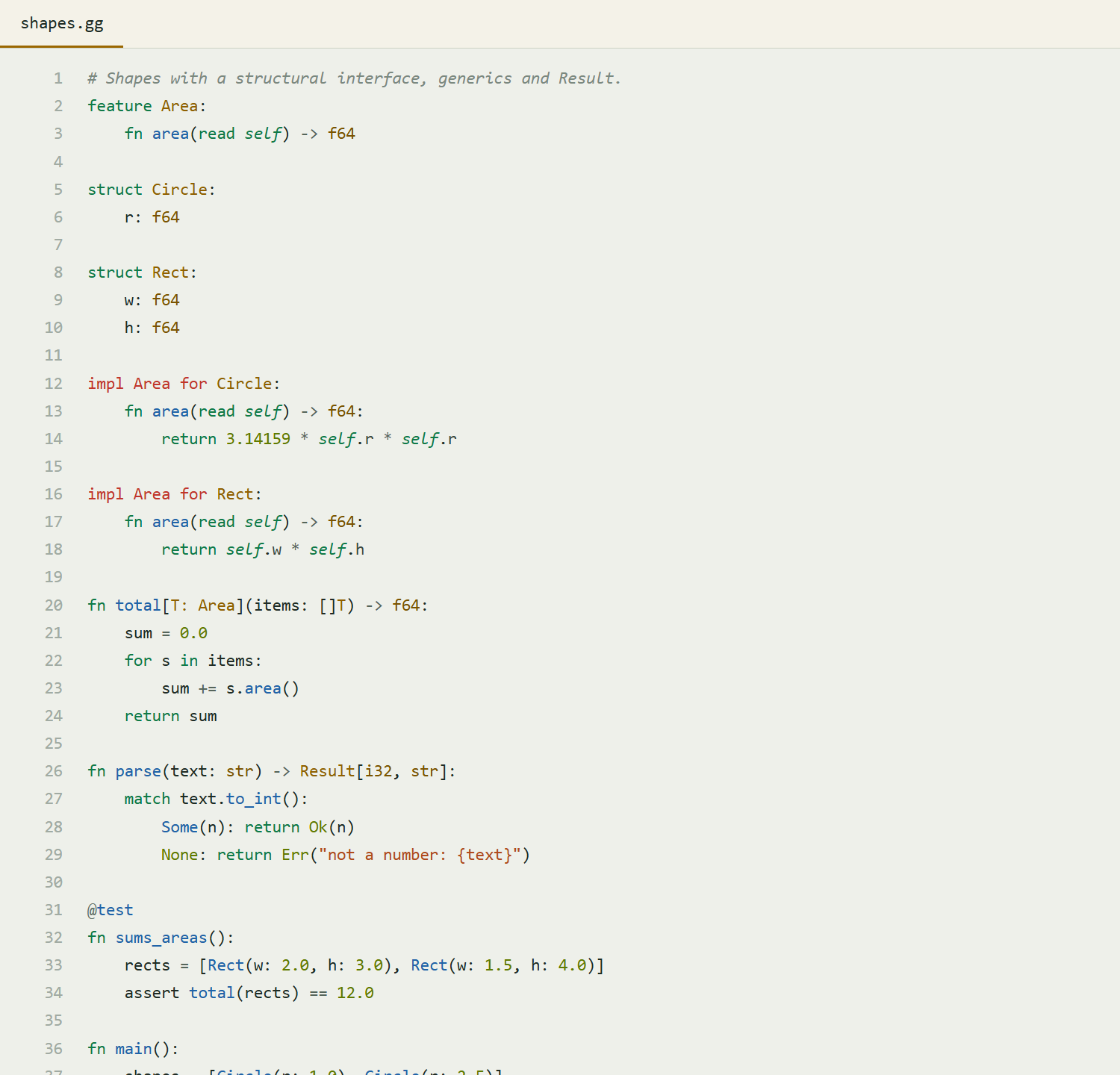
Task: Click "feature Area:" on line 2
Action: (147, 106)
